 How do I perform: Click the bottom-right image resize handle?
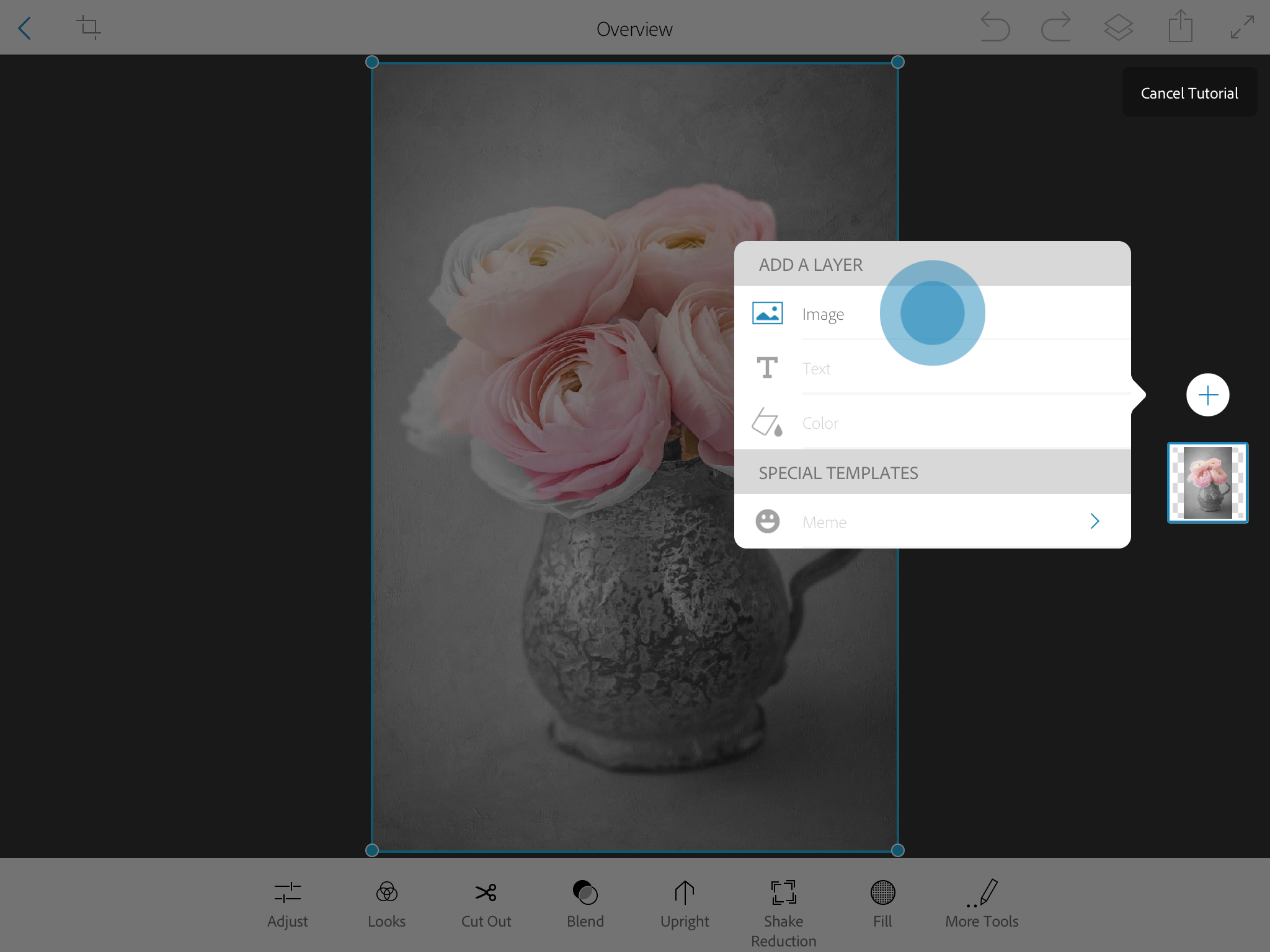pyautogui.click(x=897, y=850)
